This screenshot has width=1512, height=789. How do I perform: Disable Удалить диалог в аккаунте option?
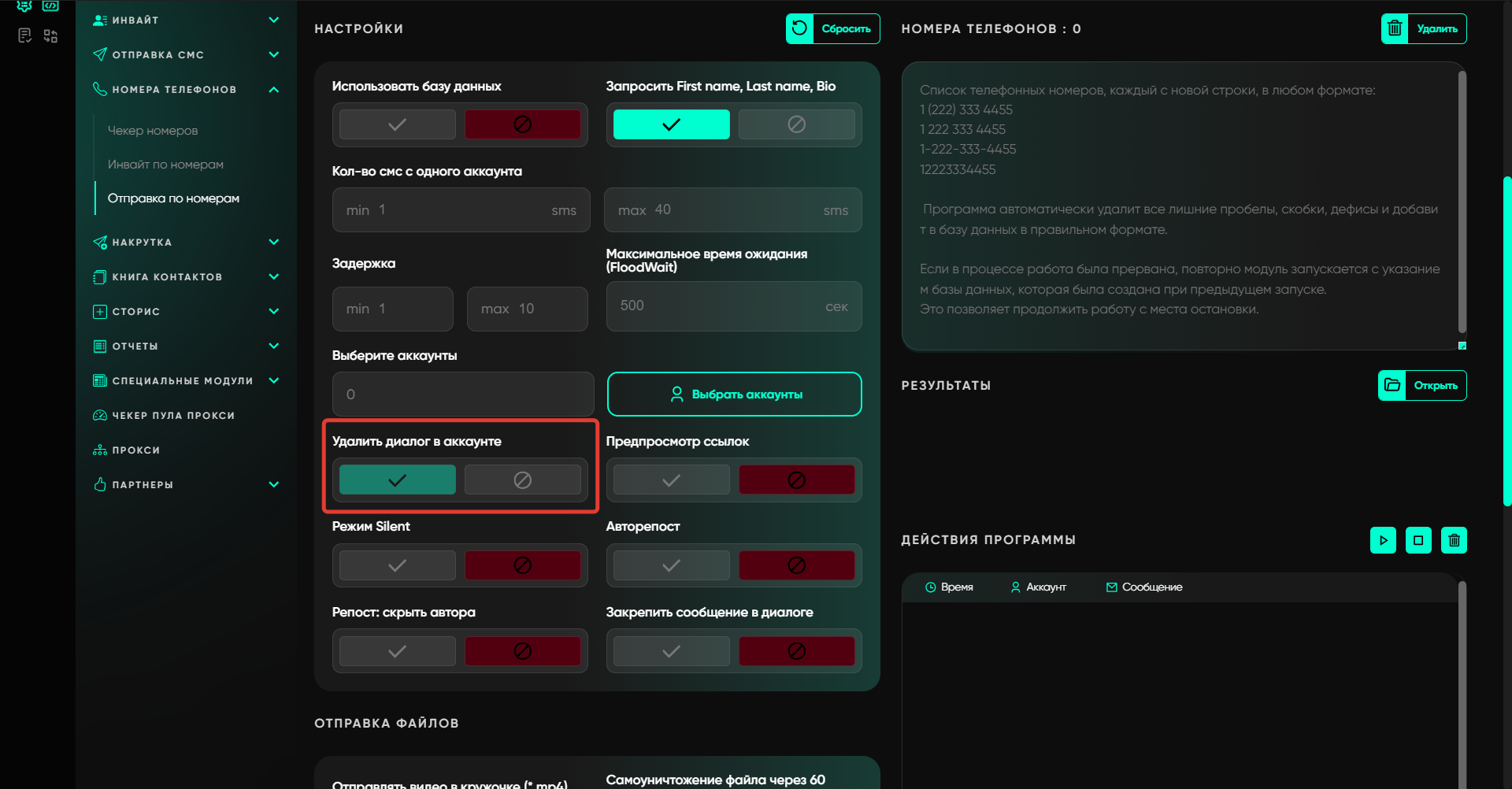point(522,480)
